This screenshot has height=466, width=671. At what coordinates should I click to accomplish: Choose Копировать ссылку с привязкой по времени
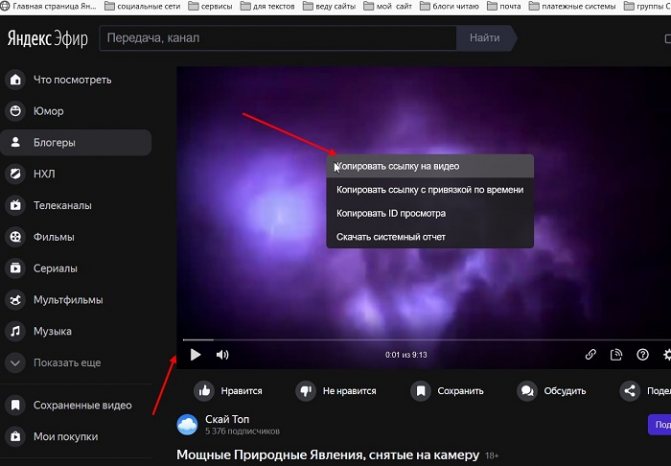pyautogui.click(x=430, y=190)
